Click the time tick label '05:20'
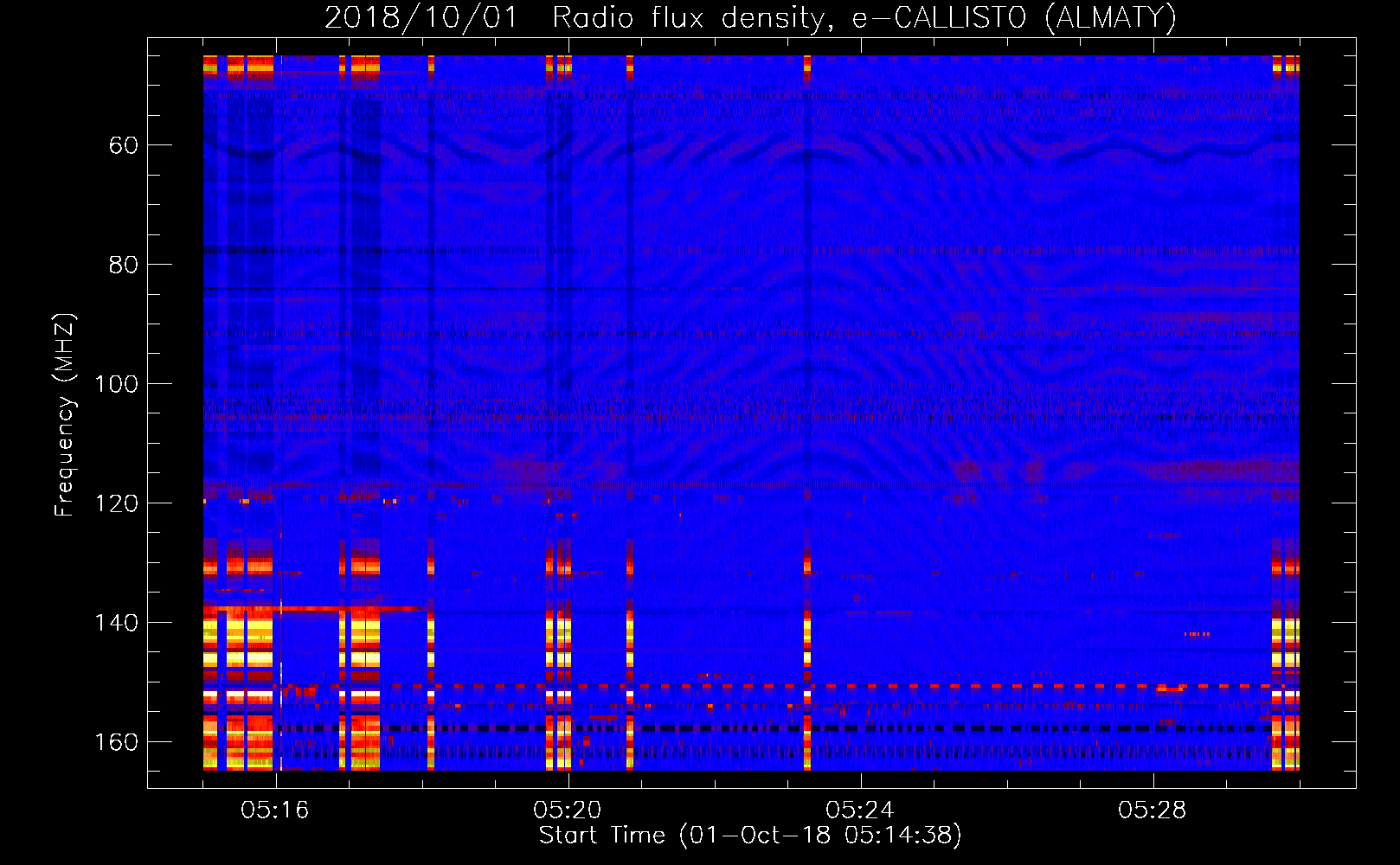Image resolution: width=1400 pixels, height=865 pixels. point(568,811)
